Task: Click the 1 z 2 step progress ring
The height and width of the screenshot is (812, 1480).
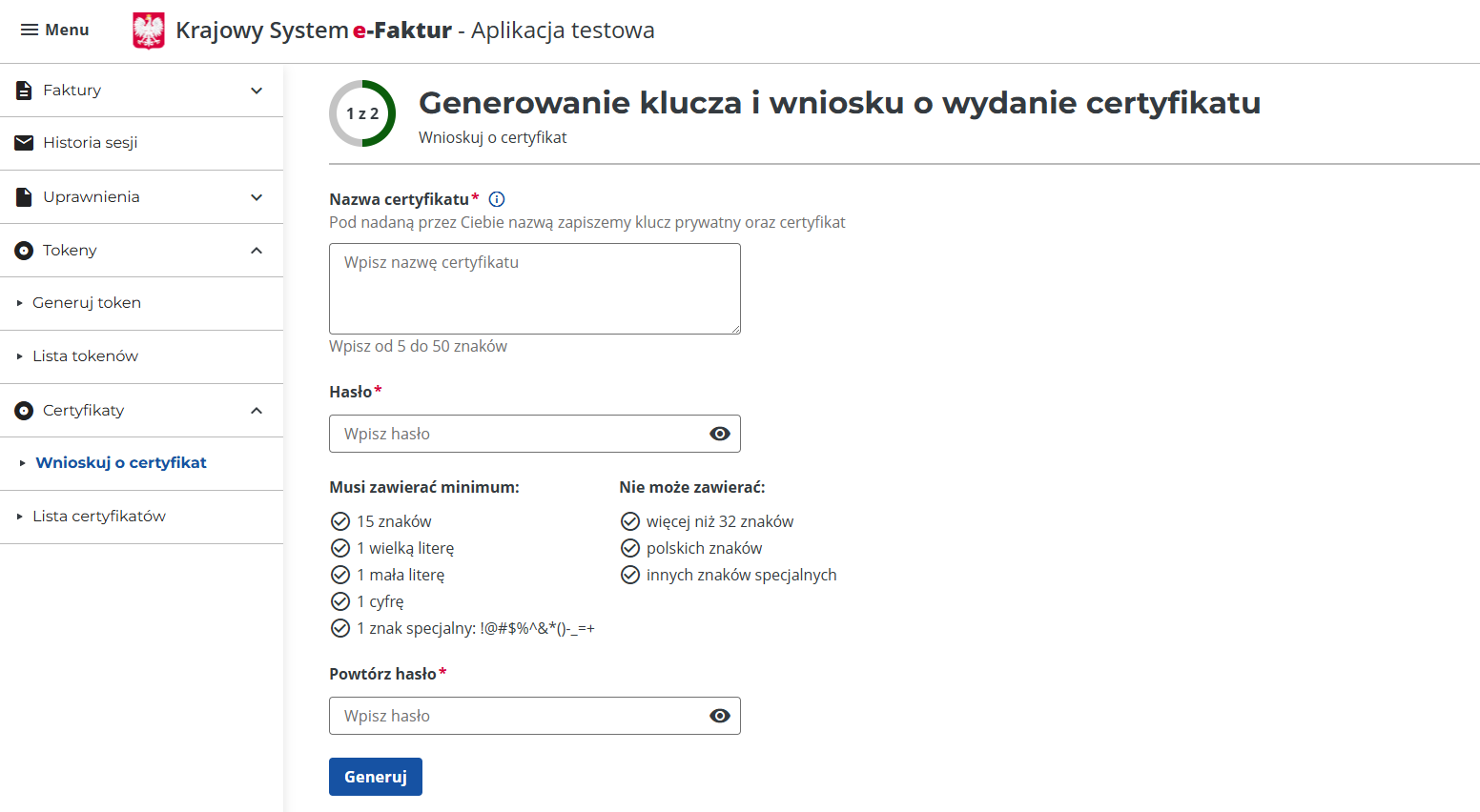Action: (362, 112)
